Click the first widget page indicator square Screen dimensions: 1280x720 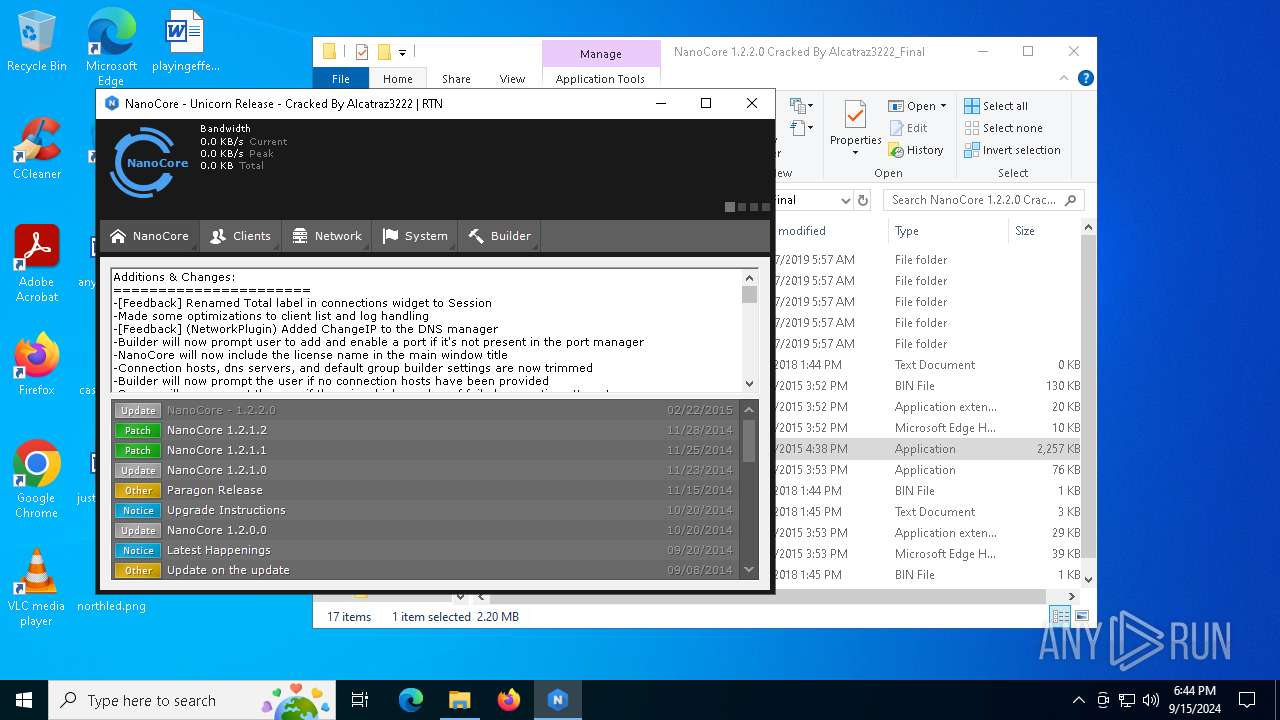(x=730, y=207)
